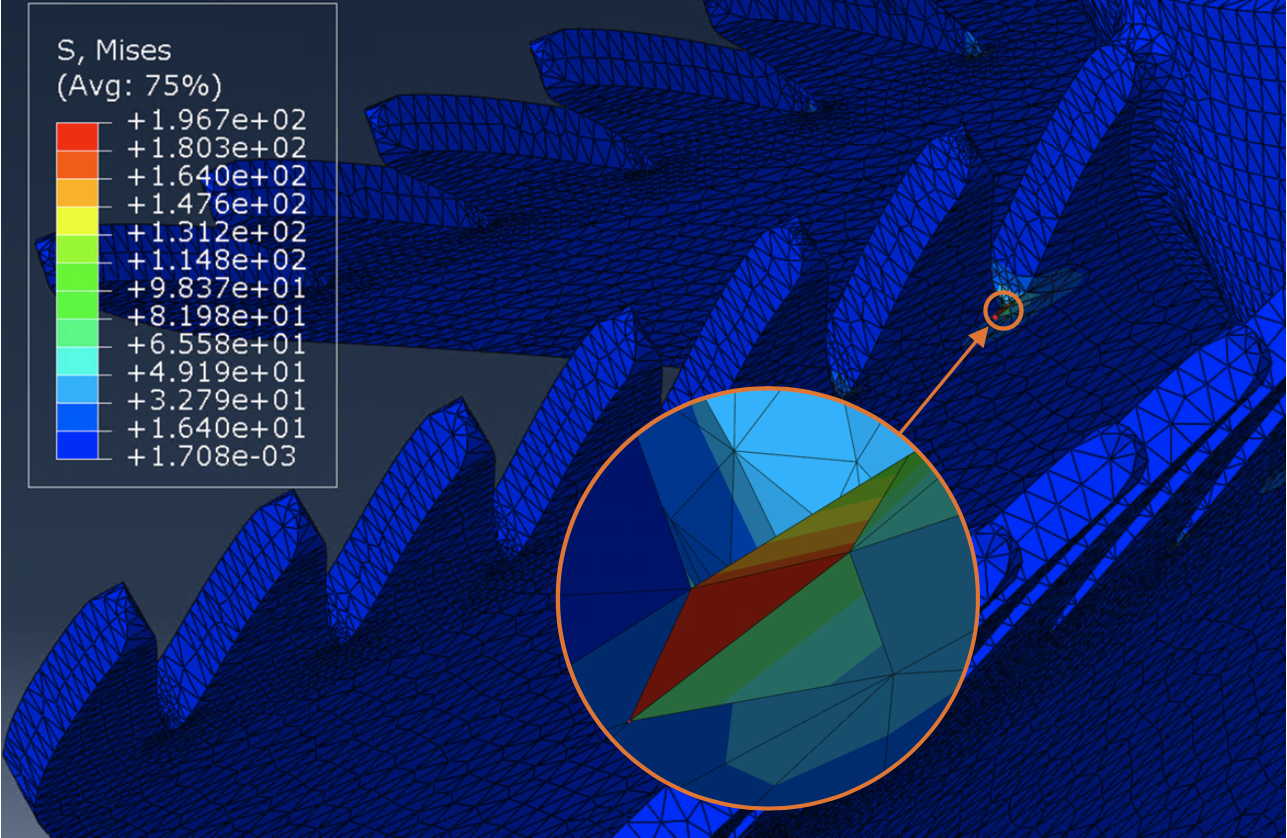This screenshot has width=1287, height=838.
Task: Click the +1.312e+02 legend value
Action: pyautogui.click(x=218, y=233)
